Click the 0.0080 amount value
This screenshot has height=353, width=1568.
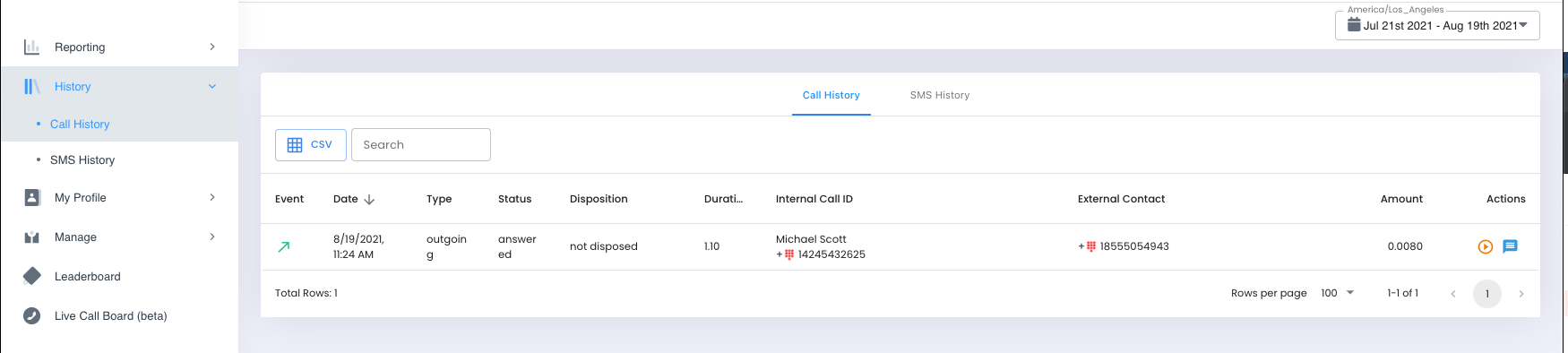(1405, 246)
